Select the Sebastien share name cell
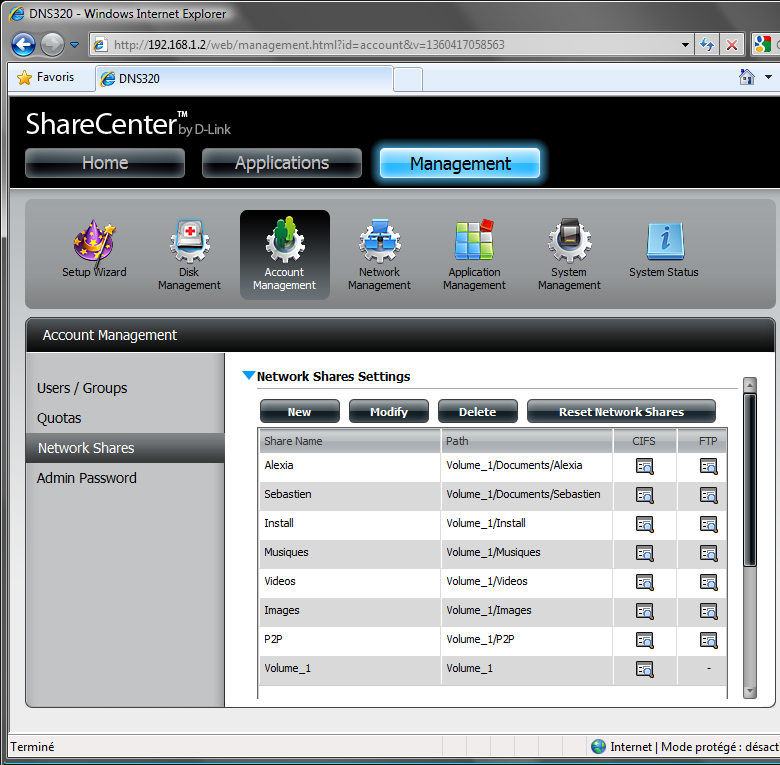This screenshot has height=765, width=780. point(349,495)
